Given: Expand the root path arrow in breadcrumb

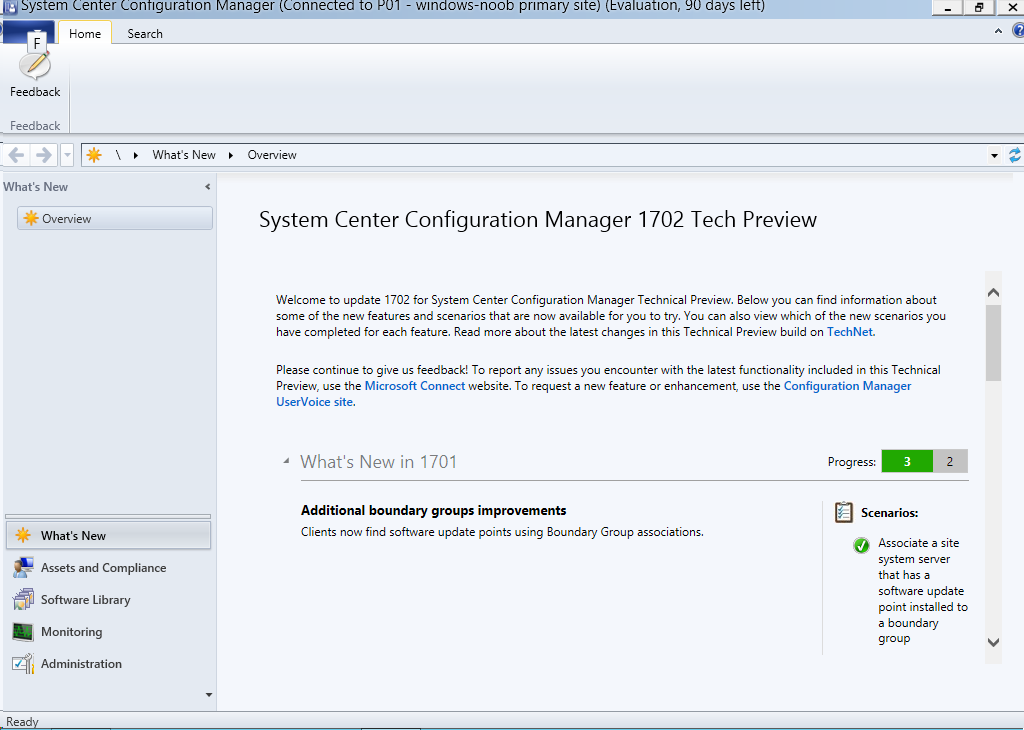Looking at the screenshot, I should pos(136,155).
